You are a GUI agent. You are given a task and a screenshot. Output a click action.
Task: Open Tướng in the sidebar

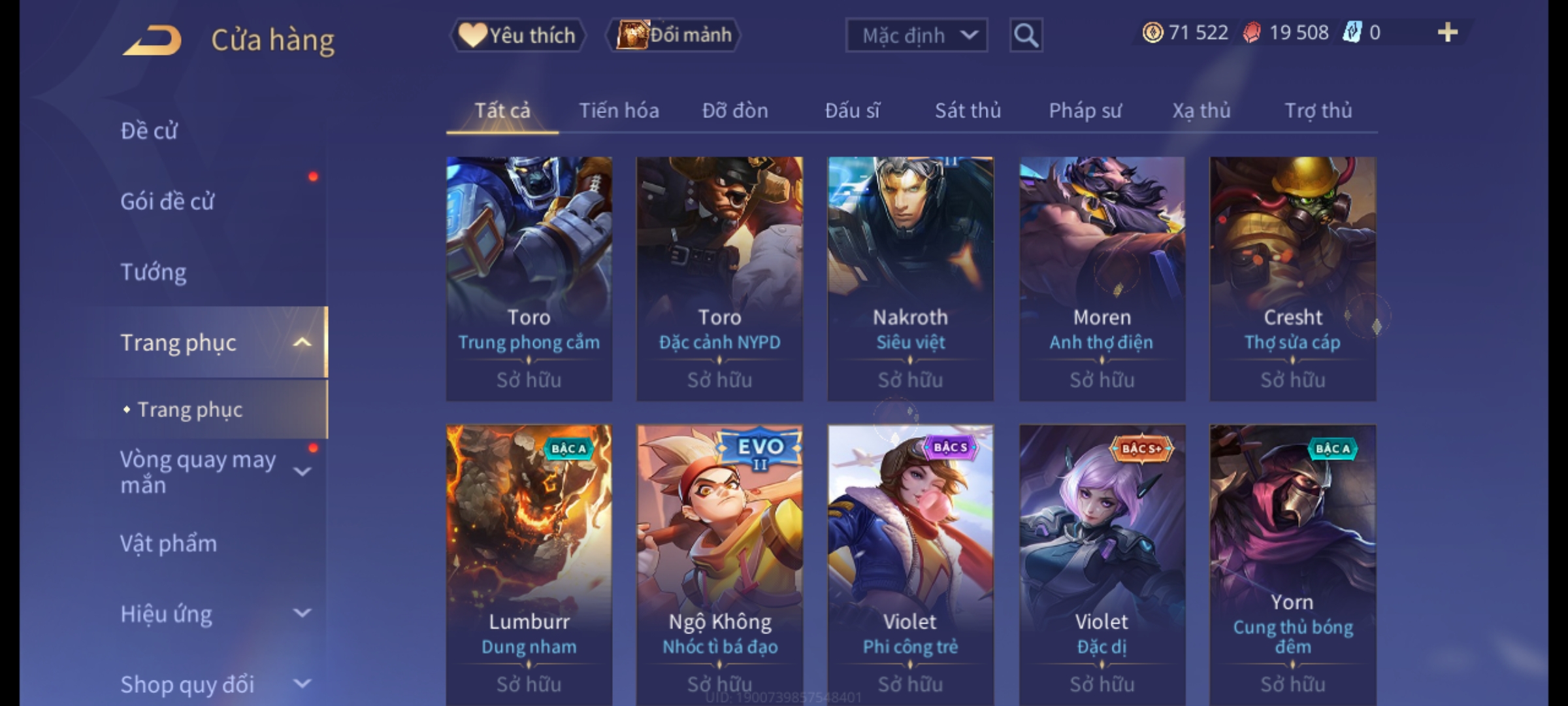click(154, 272)
